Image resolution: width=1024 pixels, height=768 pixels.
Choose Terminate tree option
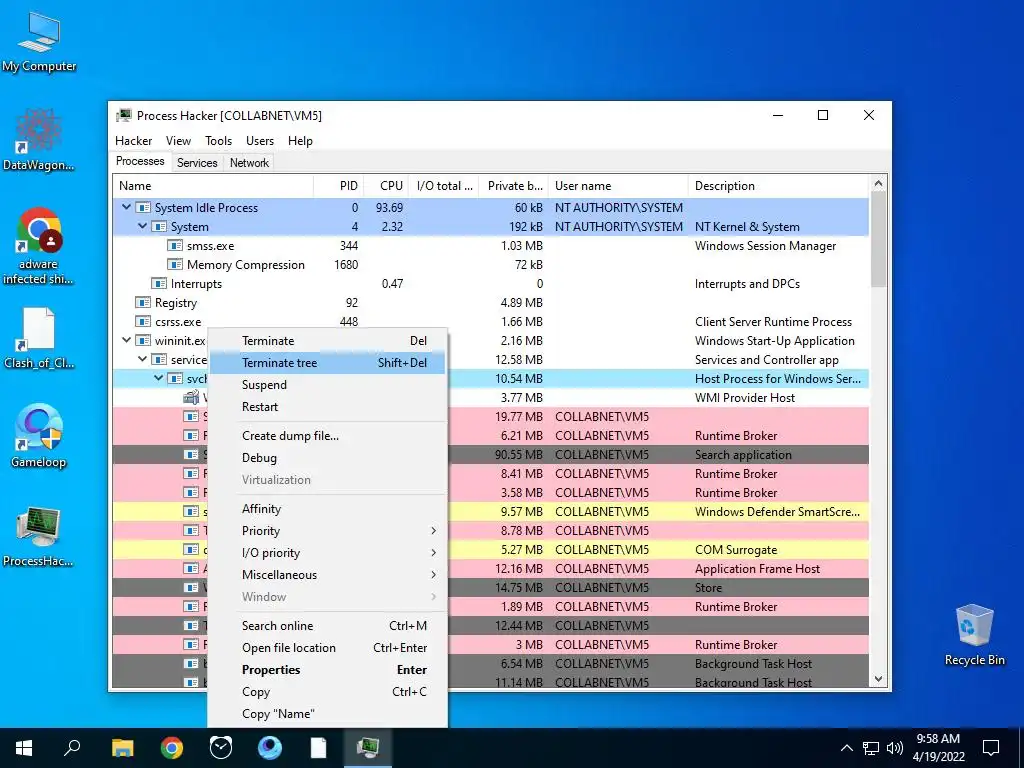(328, 362)
